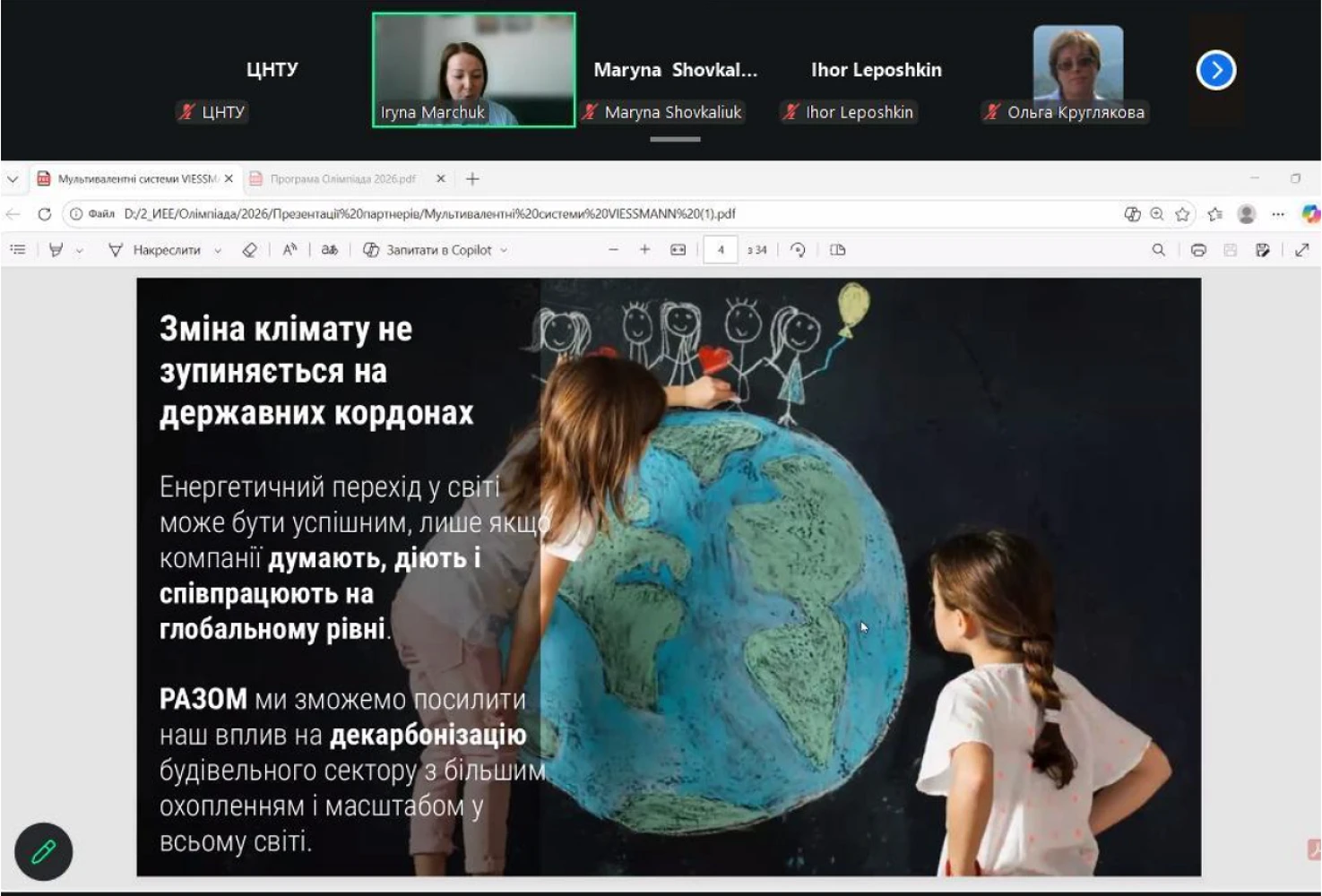Select the eraser tool in PDF toolbar
Viewport: 1322px width, 896px height.
[x=249, y=250]
